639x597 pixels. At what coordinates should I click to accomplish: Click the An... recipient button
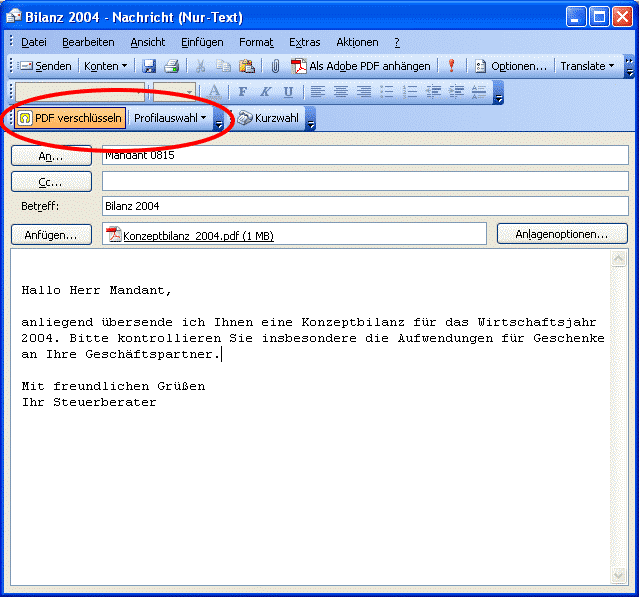coord(51,156)
